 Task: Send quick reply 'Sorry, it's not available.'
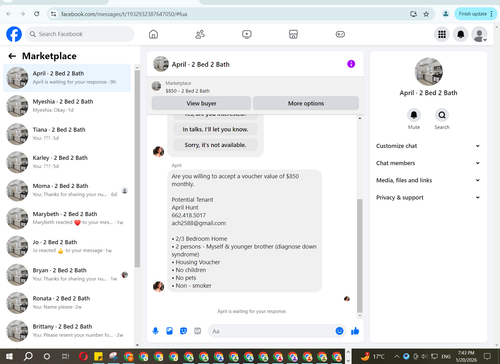click(215, 145)
